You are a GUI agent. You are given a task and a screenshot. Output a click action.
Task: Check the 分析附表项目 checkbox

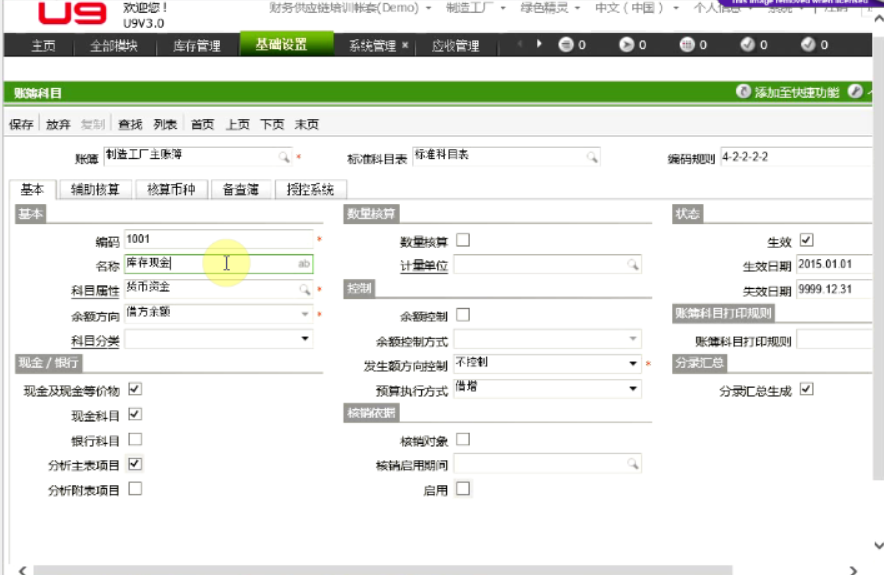click(135, 488)
